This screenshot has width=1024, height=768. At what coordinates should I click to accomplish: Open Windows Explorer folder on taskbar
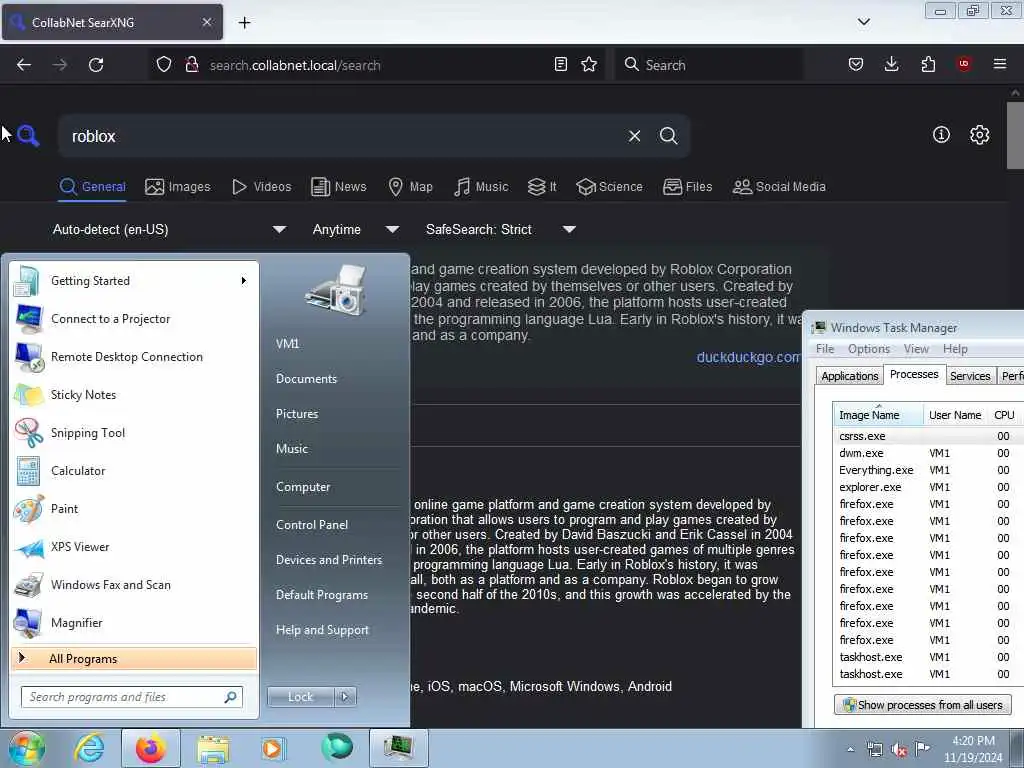coord(213,748)
